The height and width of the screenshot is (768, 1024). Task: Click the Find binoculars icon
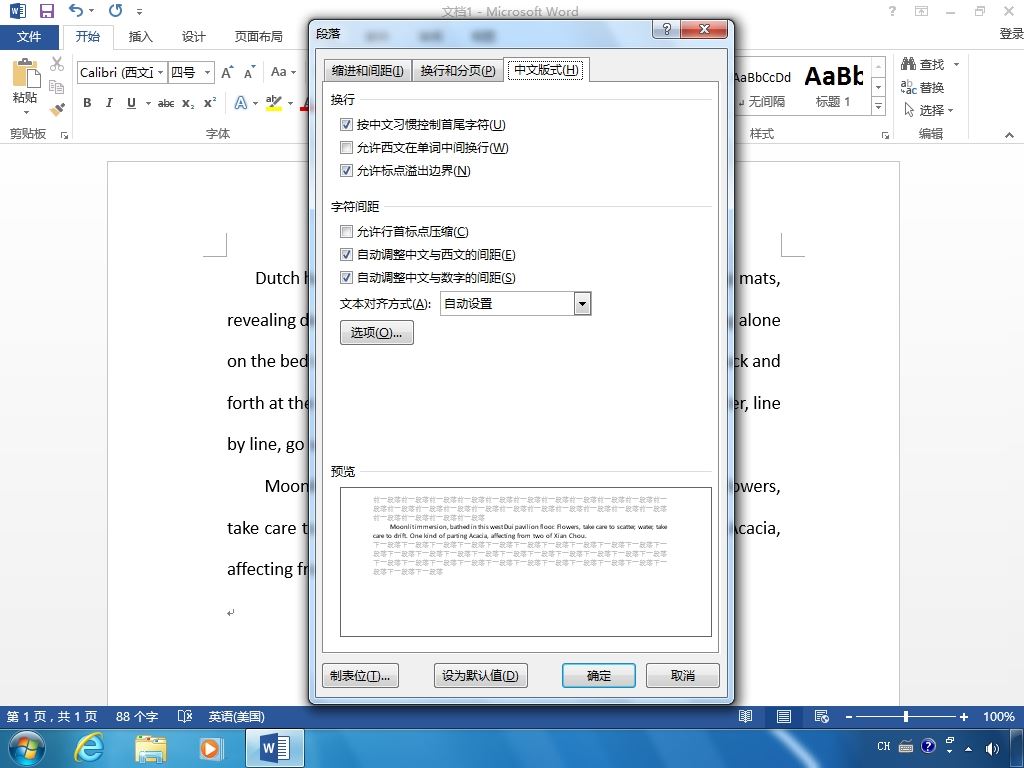tap(908, 63)
